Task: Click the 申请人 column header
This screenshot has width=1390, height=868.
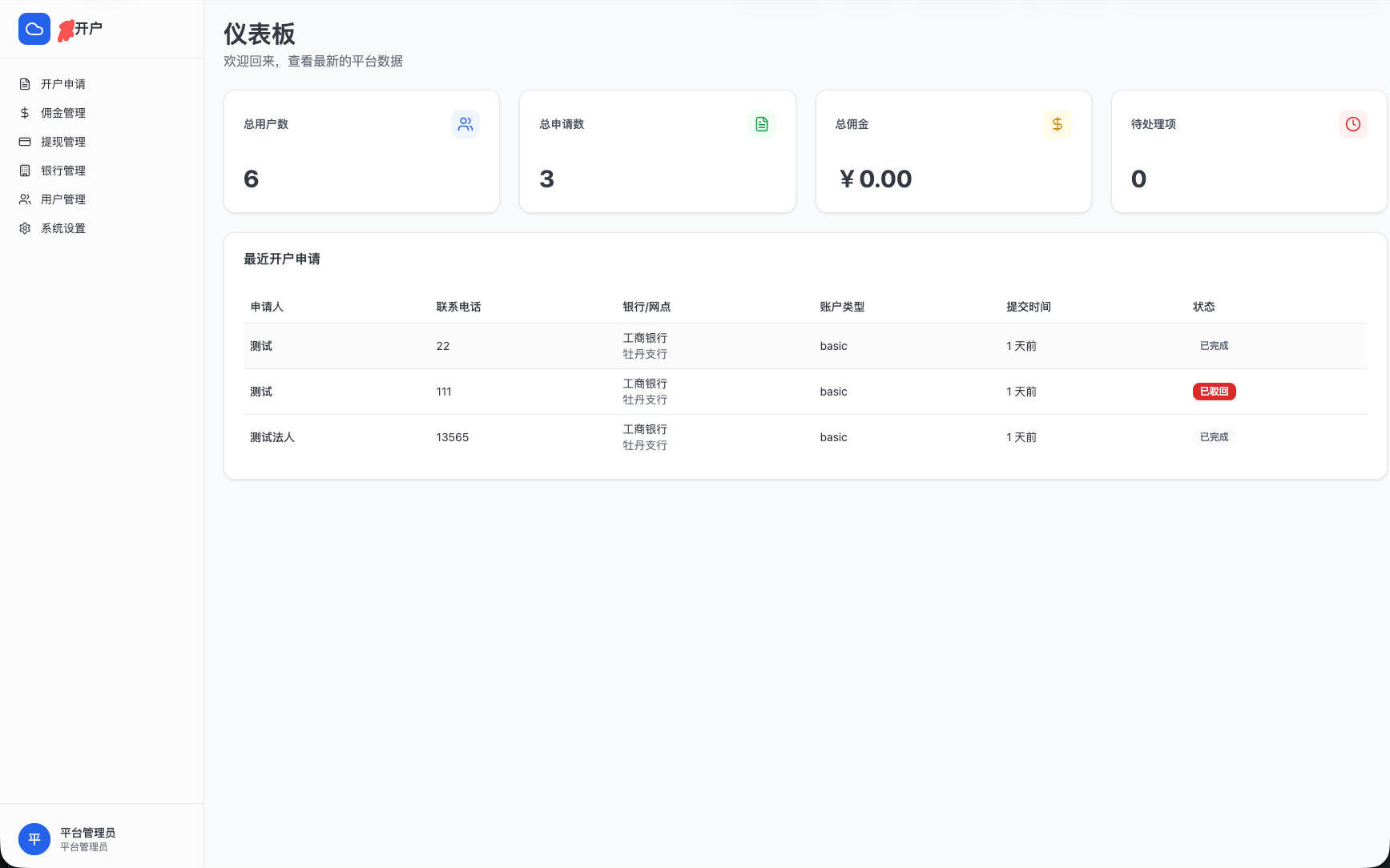Action: 267,307
